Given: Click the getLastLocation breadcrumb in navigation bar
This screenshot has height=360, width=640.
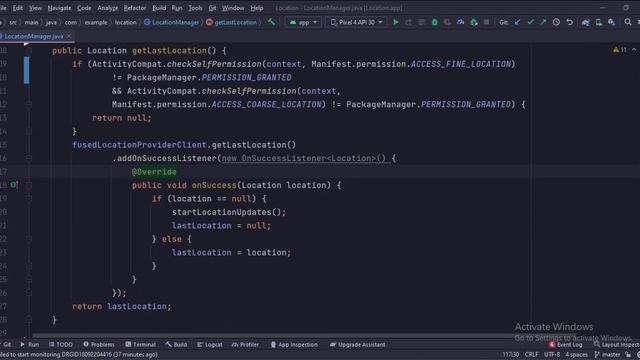Looking at the screenshot, I should pyautogui.click(x=231, y=22).
